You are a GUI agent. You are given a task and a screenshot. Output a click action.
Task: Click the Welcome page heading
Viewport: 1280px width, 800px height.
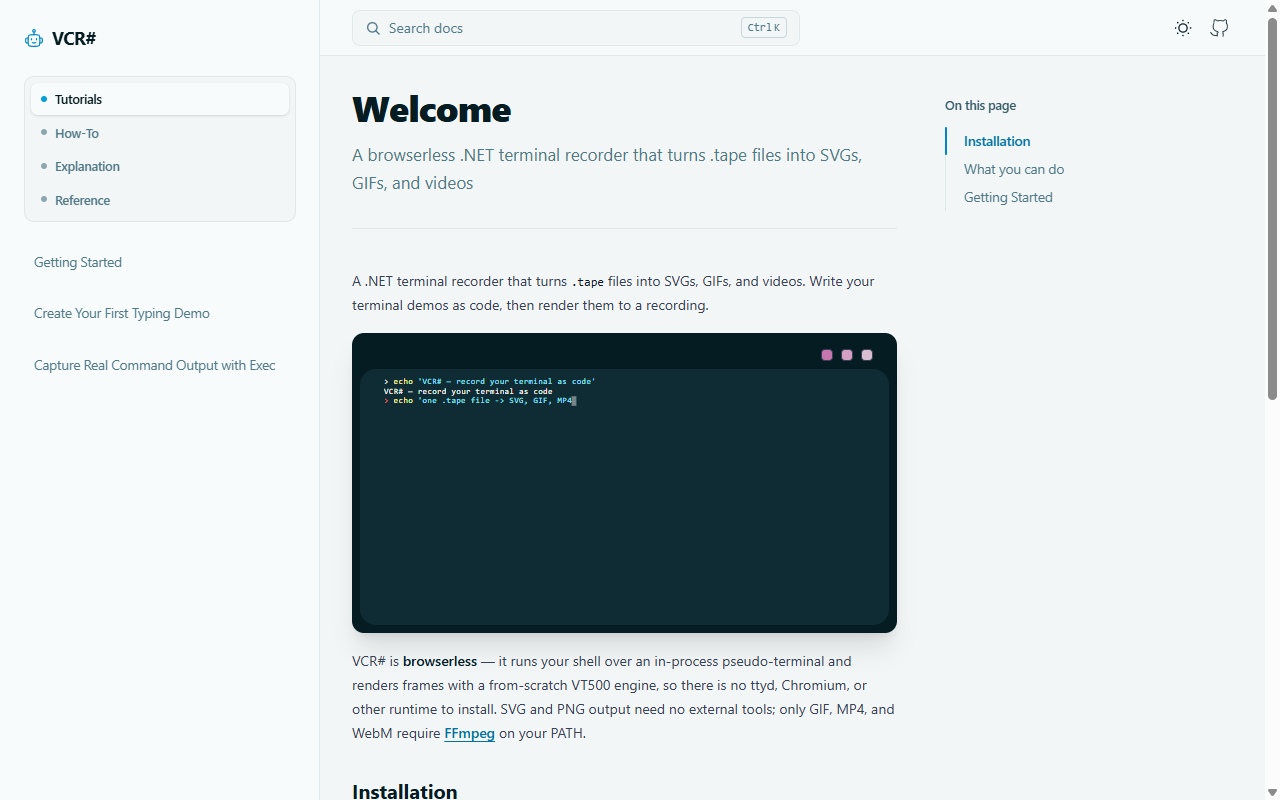[x=432, y=109]
